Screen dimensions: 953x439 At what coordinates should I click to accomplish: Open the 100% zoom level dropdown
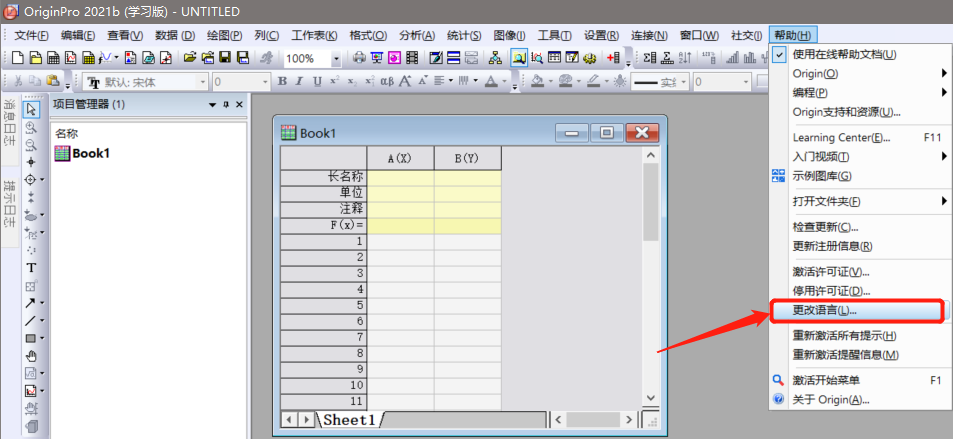(336, 58)
